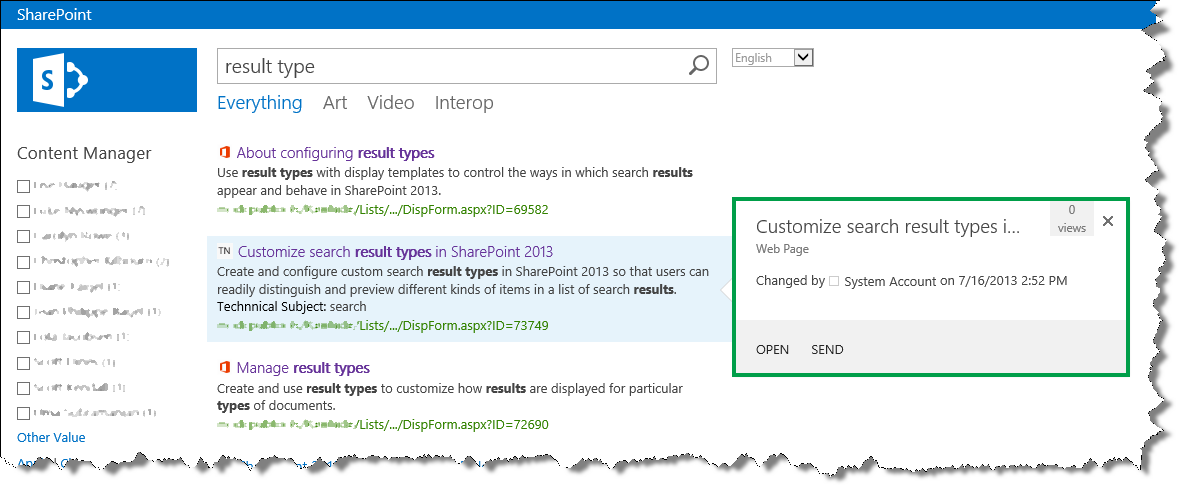Switch to the Everything search tab

point(259,103)
